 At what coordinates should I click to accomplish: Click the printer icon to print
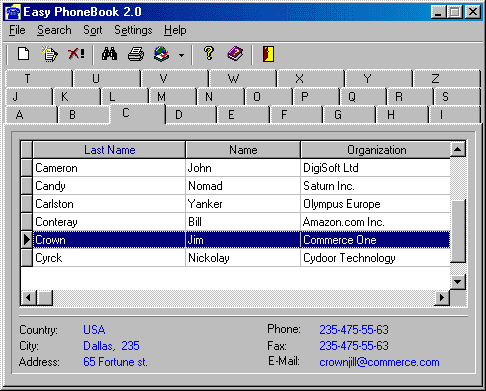136,54
